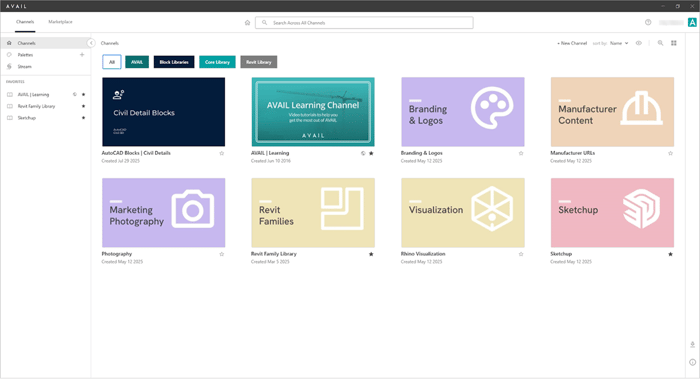700x379 pixels.
Task: Favorite Rhino Visualization channel star
Action: [x=521, y=254]
